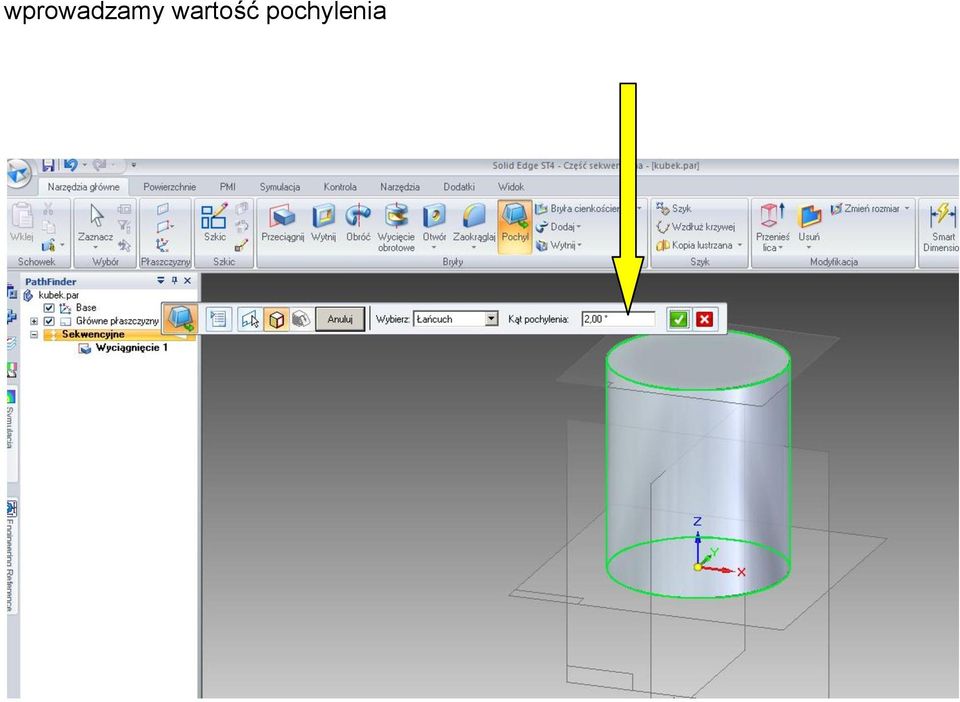
Task: Select the Zaokrąglaj round tool
Action: click(x=474, y=226)
